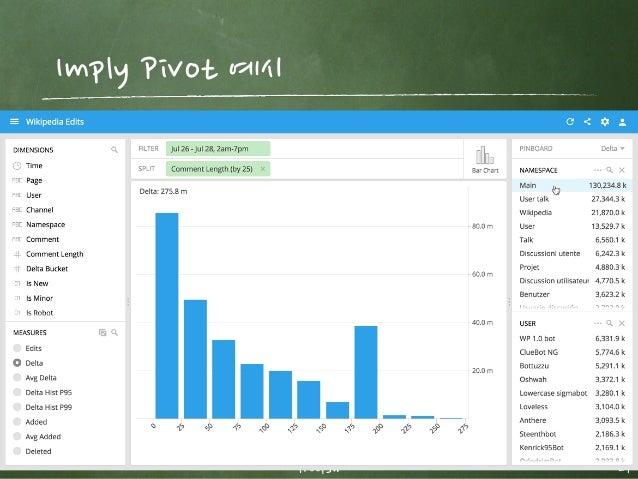Click the Comment Length dimension
638x479 pixels.
pyautogui.click(x=55, y=254)
